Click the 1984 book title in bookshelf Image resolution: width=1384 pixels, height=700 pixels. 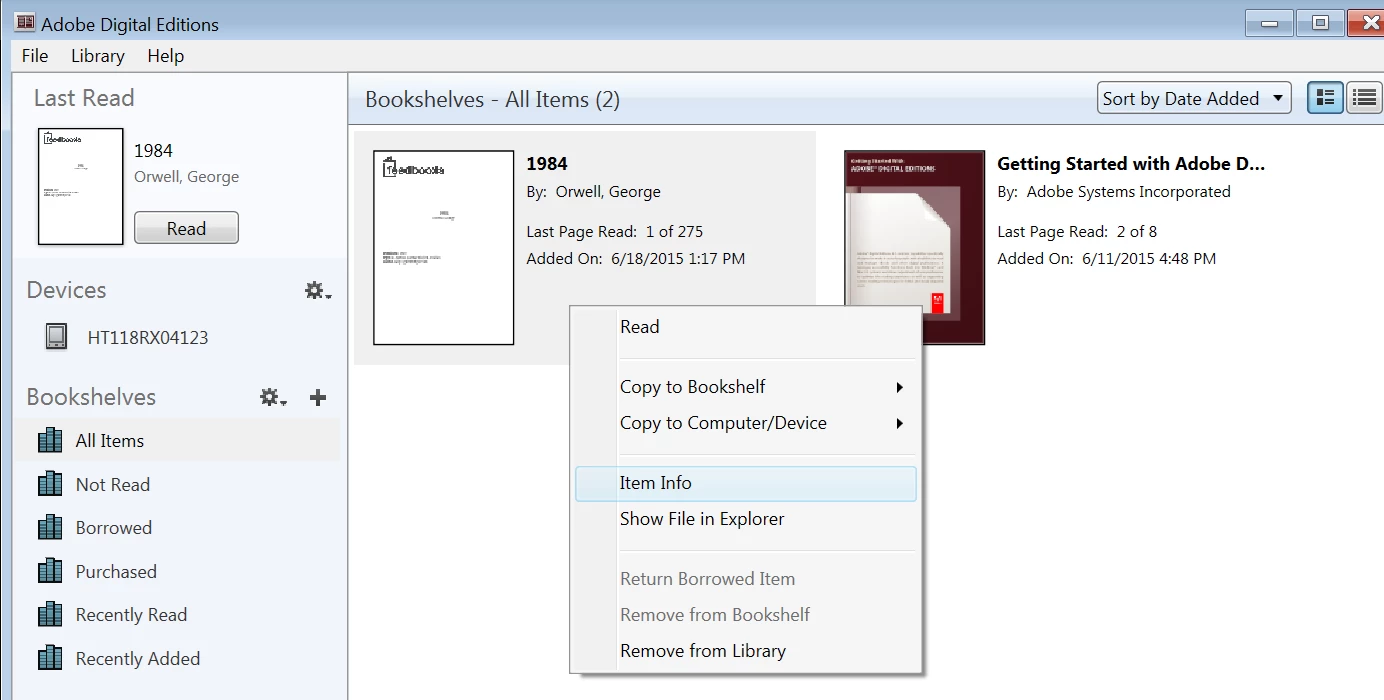click(547, 164)
